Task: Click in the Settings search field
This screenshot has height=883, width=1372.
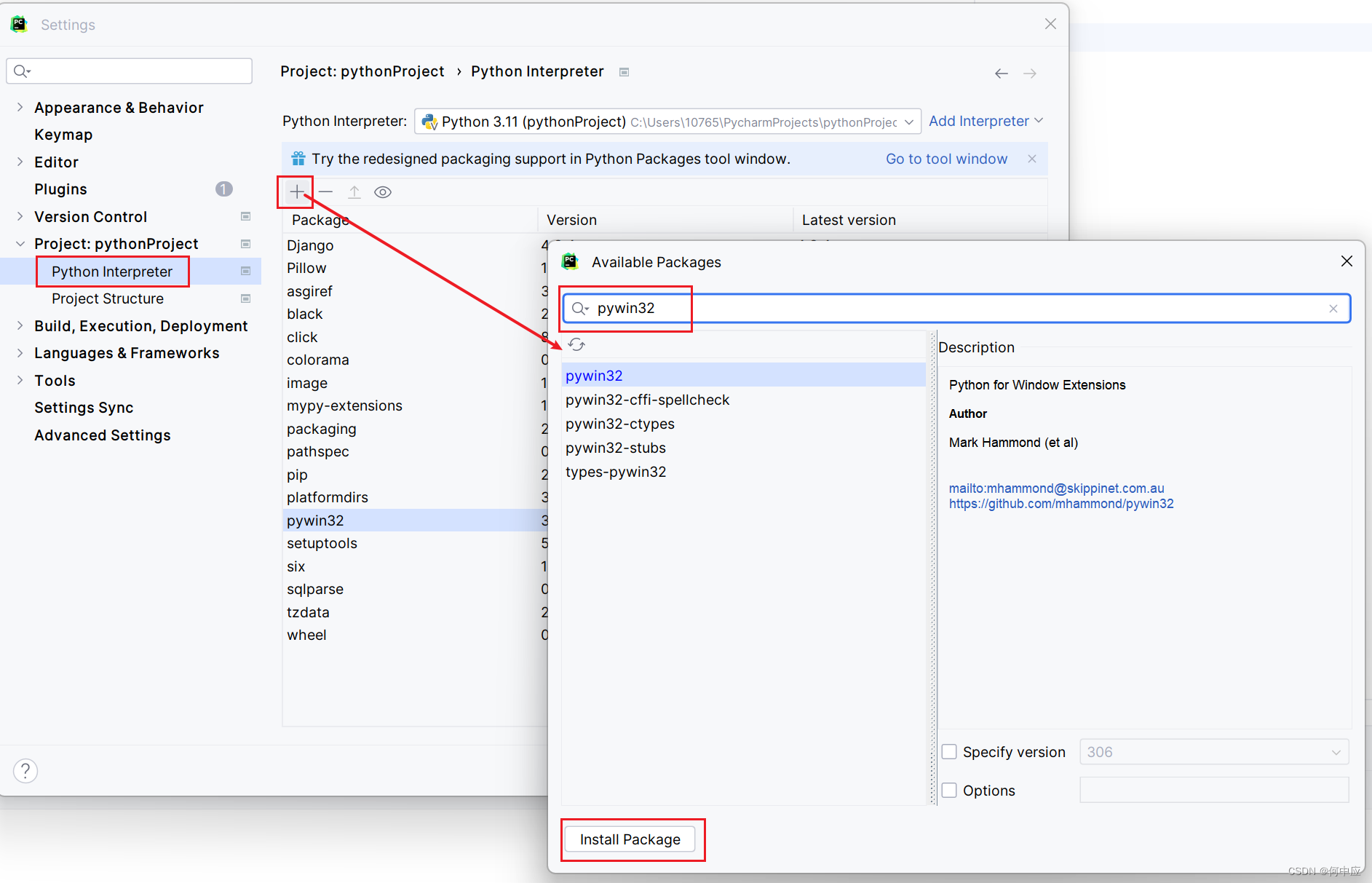Action: [x=130, y=71]
